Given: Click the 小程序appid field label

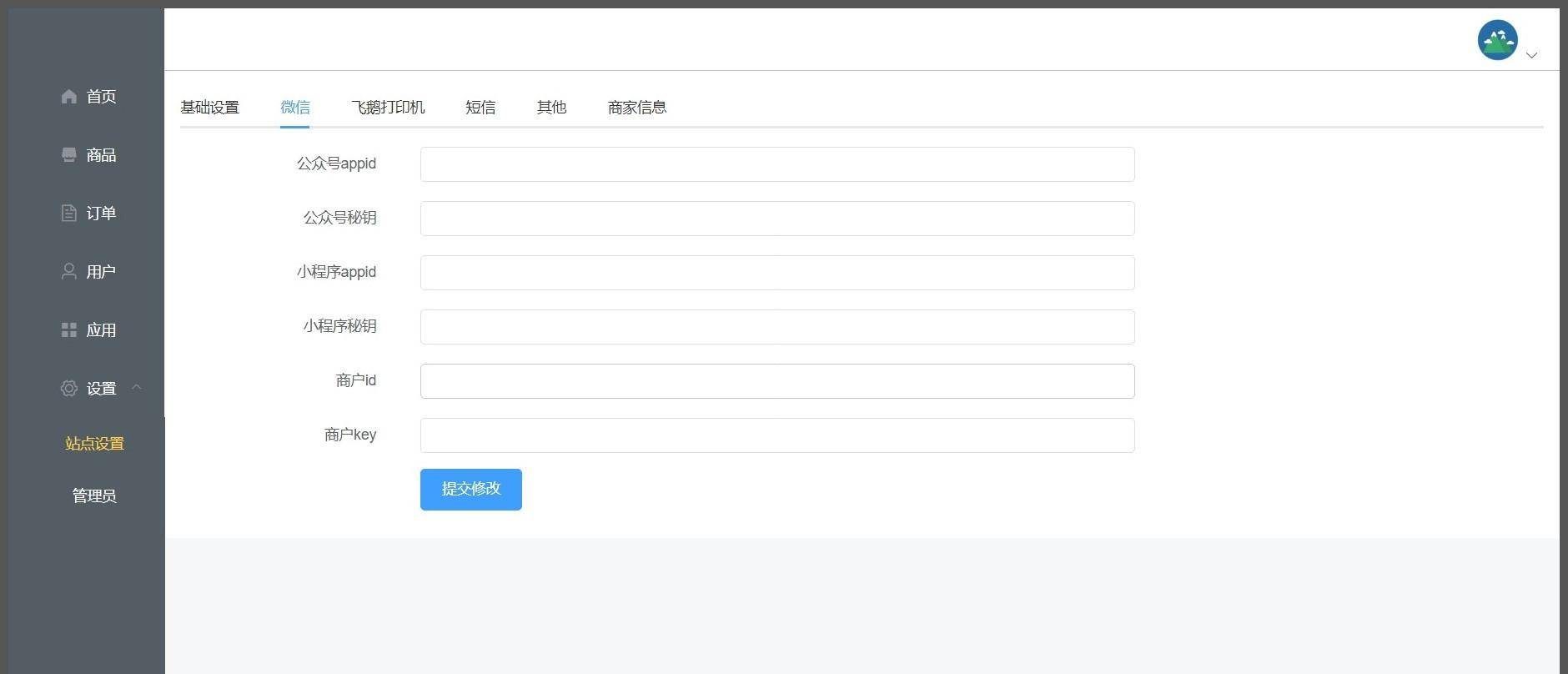Looking at the screenshot, I should pos(336,273).
